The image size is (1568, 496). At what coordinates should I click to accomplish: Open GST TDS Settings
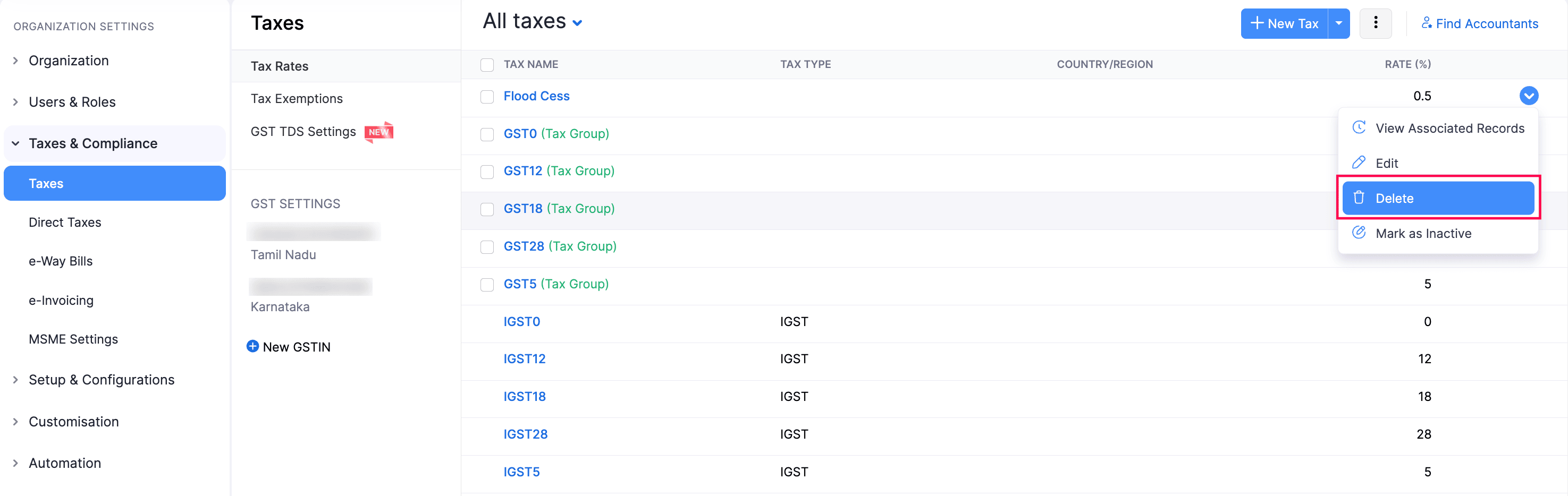click(x=303, y=132)
